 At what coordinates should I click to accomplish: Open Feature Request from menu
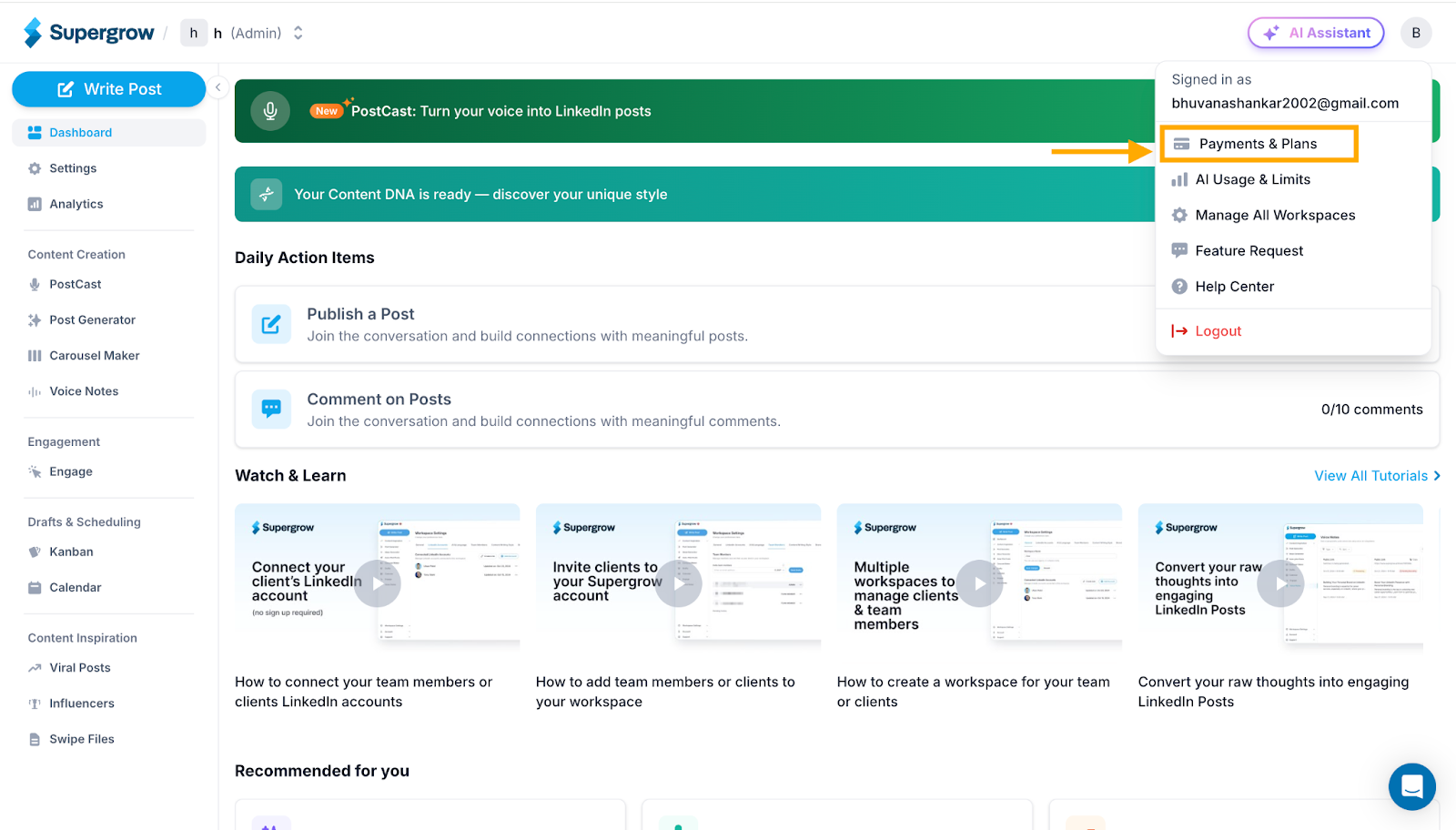coord(1293,250)
